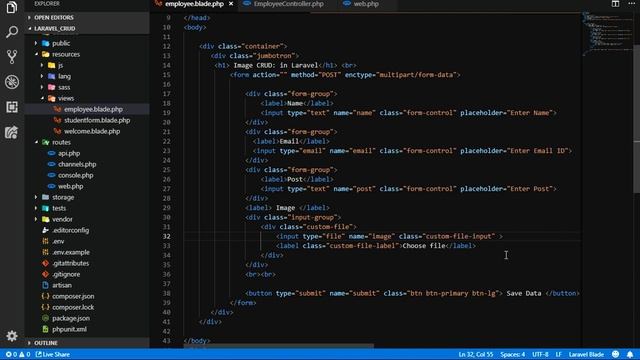The width and height of the screenshot is (640, 360).
Task: Click the feedback smiley icon
Action: click(x=616, y=354)
